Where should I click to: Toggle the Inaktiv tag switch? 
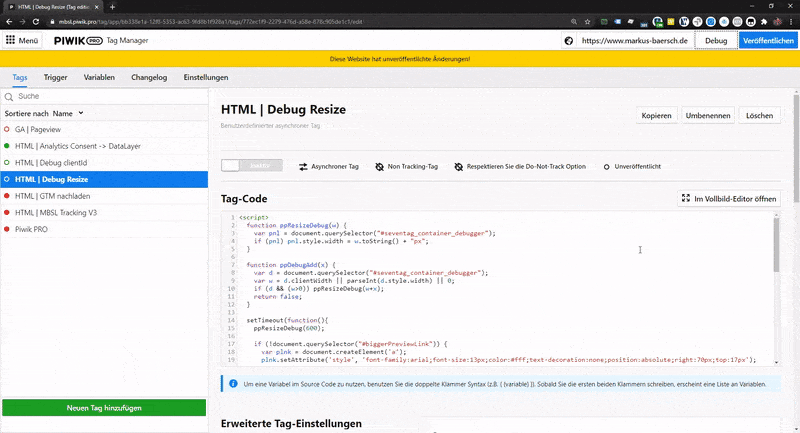[252, 165]
